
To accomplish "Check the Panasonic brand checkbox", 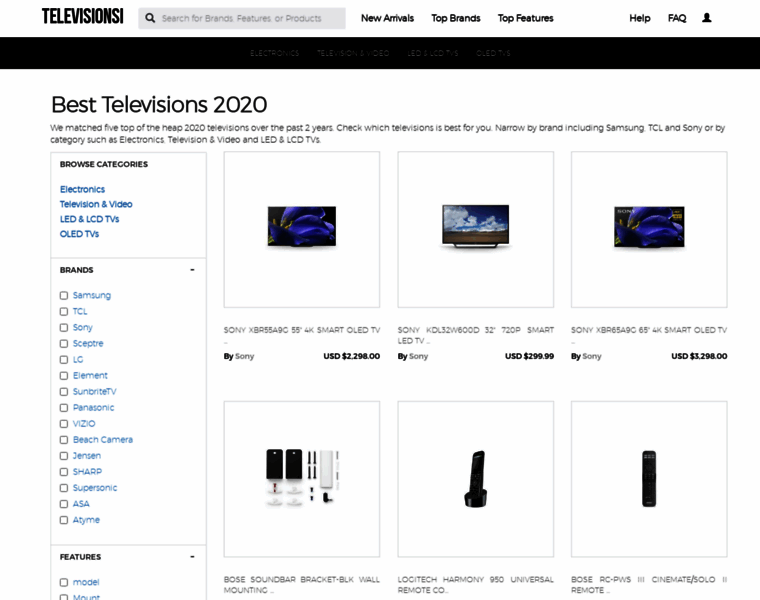I will (63, 408).
